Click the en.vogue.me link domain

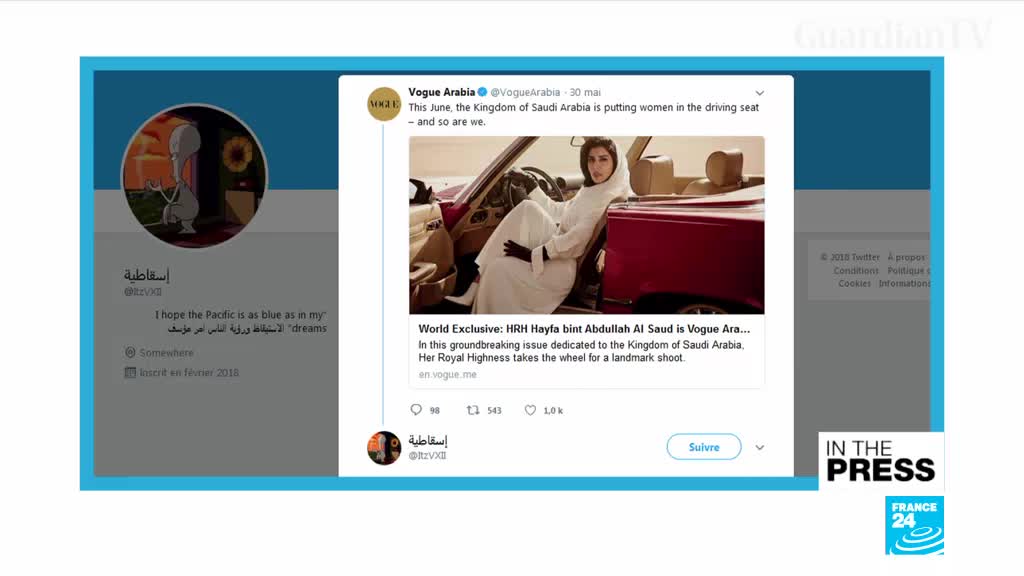coord(447,375)
